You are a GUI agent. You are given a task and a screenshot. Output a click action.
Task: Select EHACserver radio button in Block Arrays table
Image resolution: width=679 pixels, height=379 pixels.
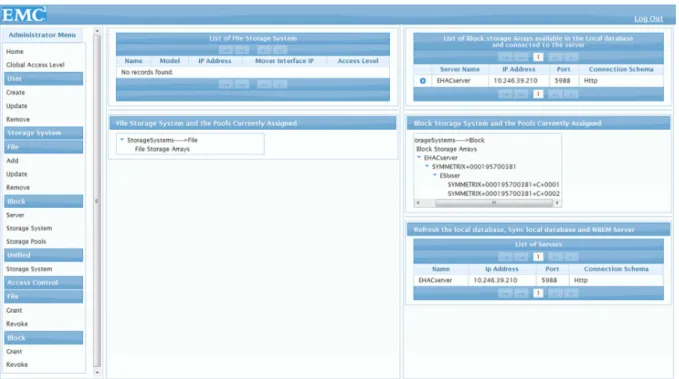click(x=423, y=81)
